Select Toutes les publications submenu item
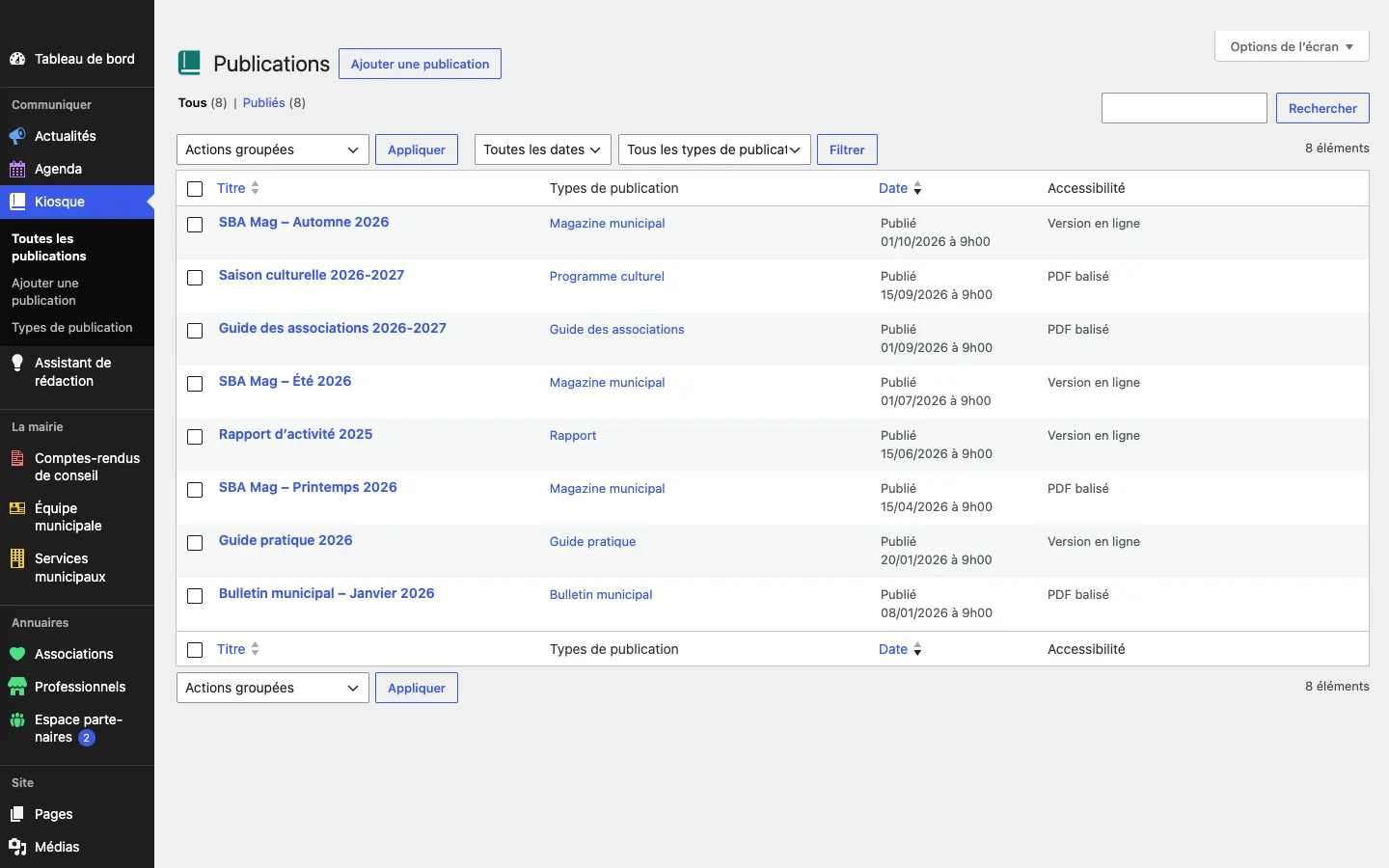The width and height of the screenshot is (1389, 868). pyautogui.click(x=49, y=247)
